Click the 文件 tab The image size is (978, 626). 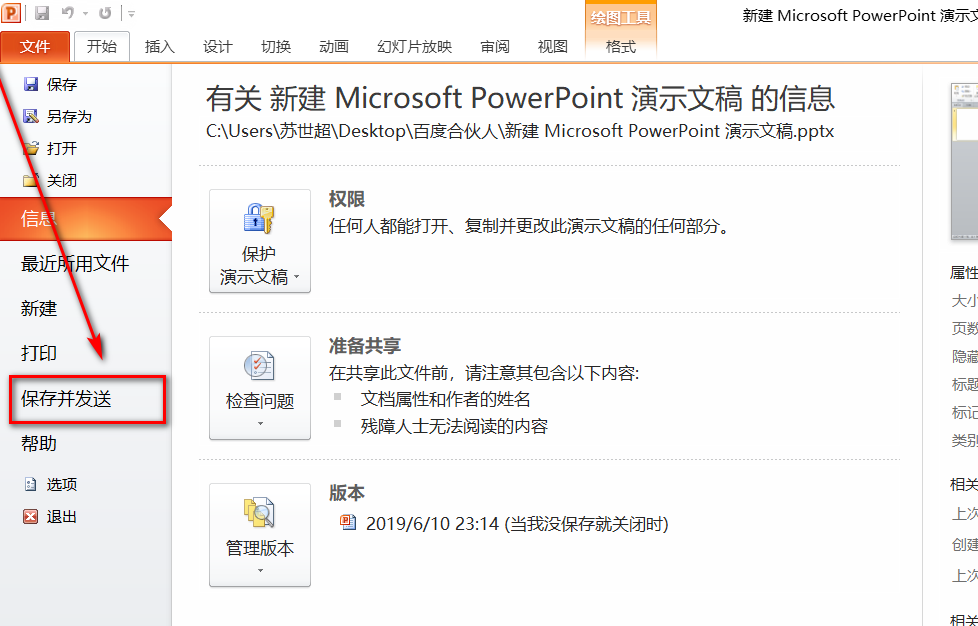[x=35, y=46]
